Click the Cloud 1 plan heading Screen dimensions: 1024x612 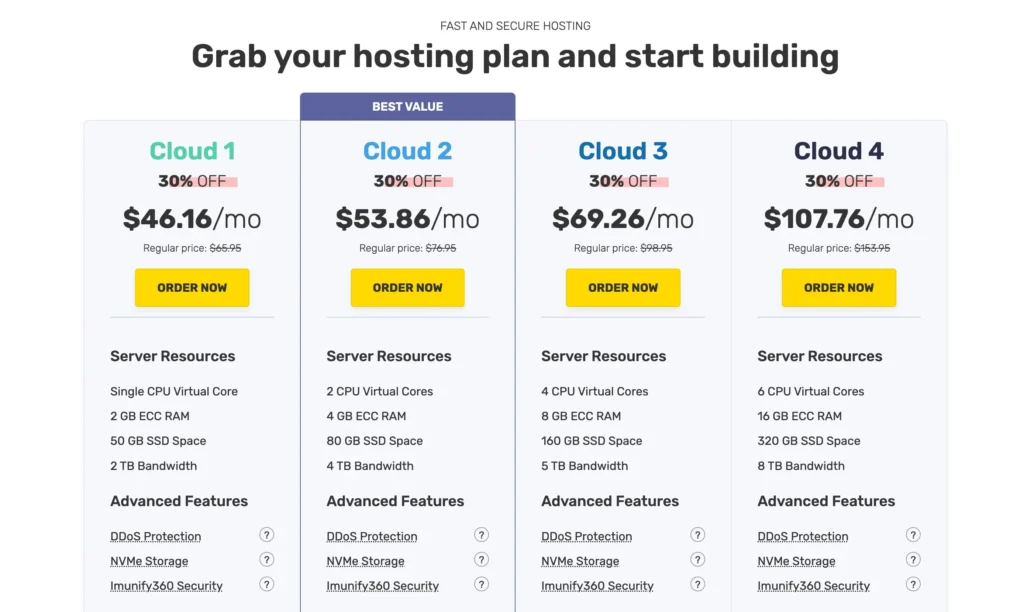coord(192,151)
